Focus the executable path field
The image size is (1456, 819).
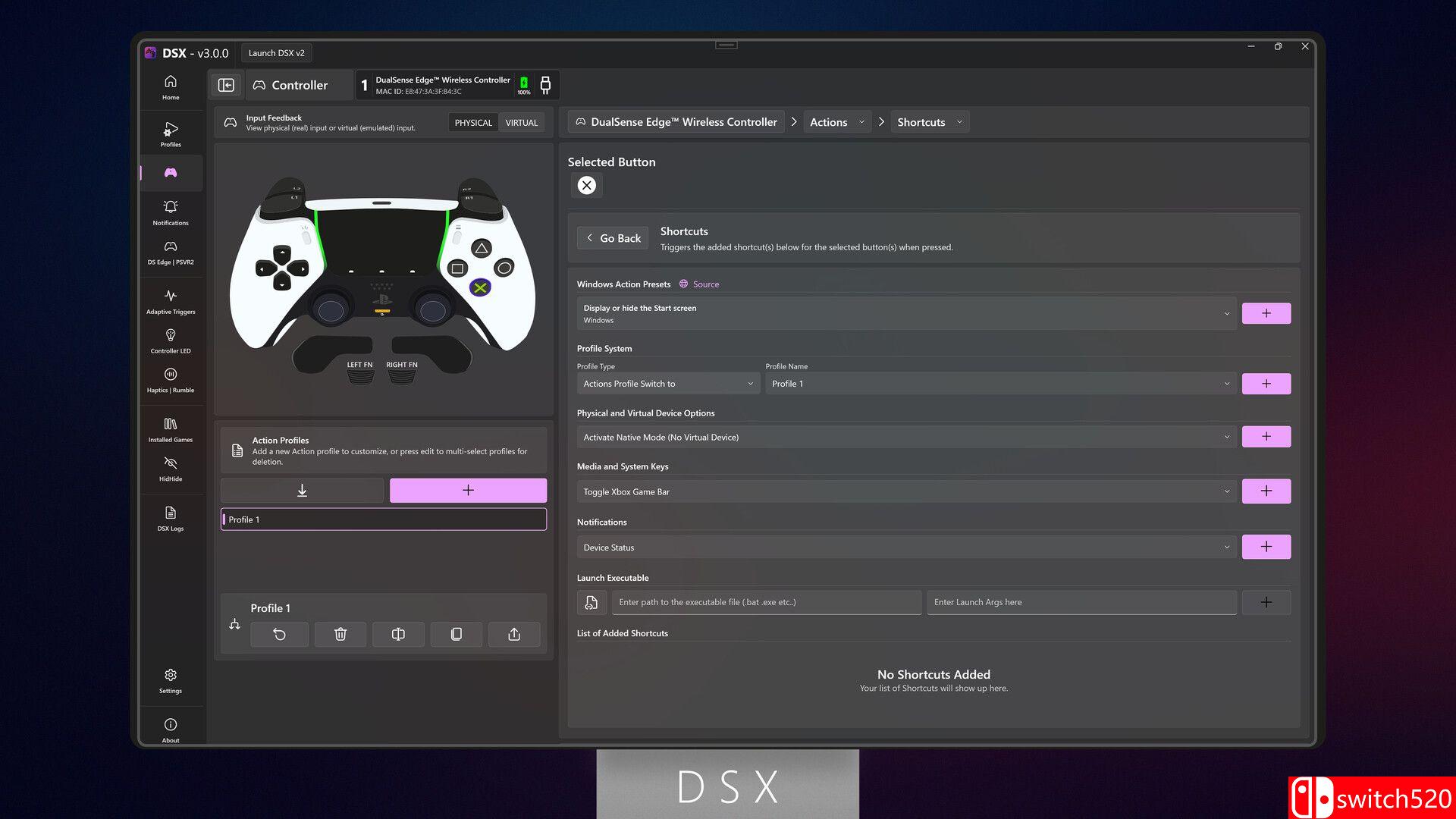point(767,602)
